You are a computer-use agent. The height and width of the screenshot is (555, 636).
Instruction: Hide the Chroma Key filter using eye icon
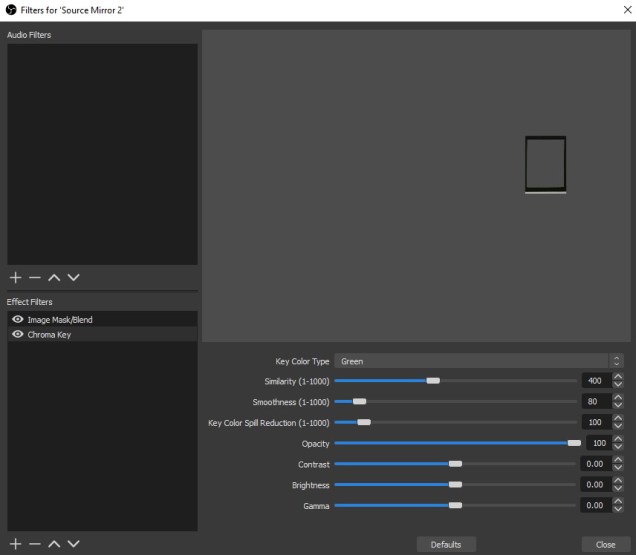pyautogui.click(x=18, y=335)
